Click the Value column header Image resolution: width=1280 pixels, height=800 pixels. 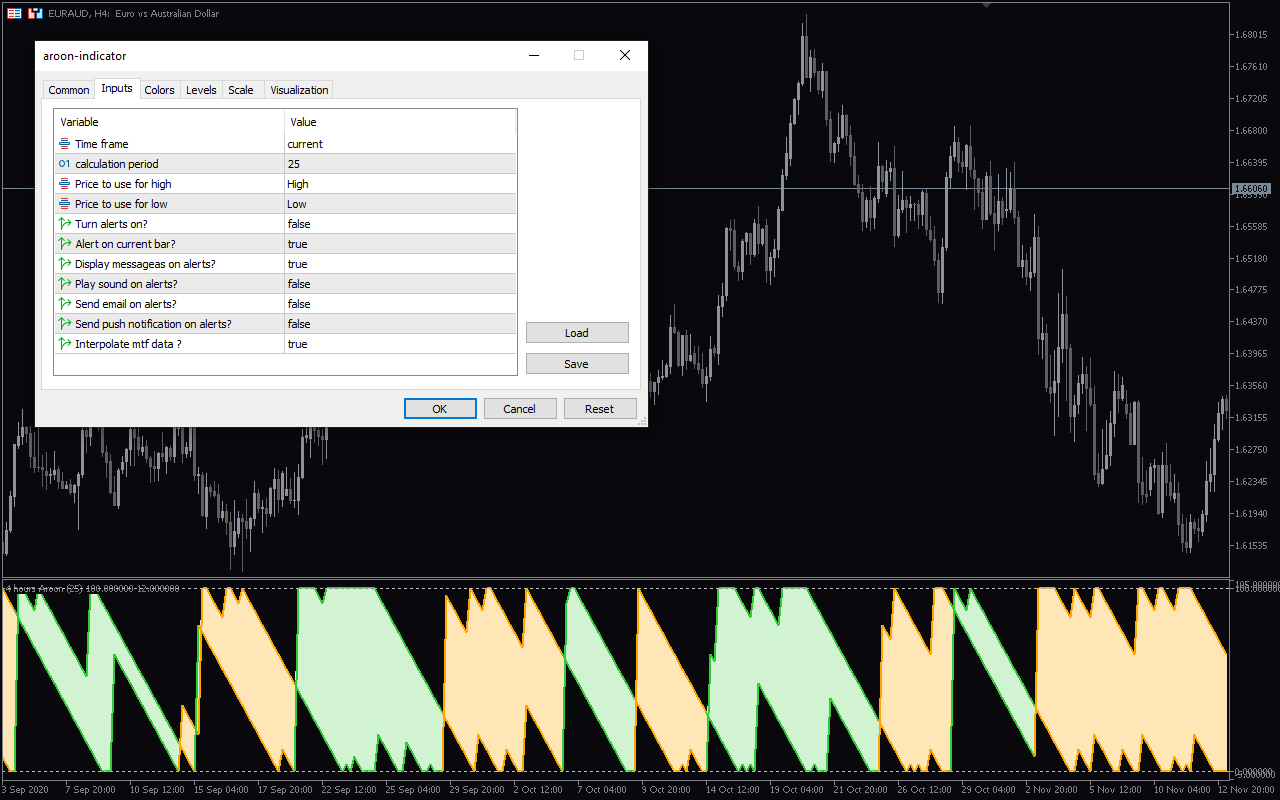400,122
